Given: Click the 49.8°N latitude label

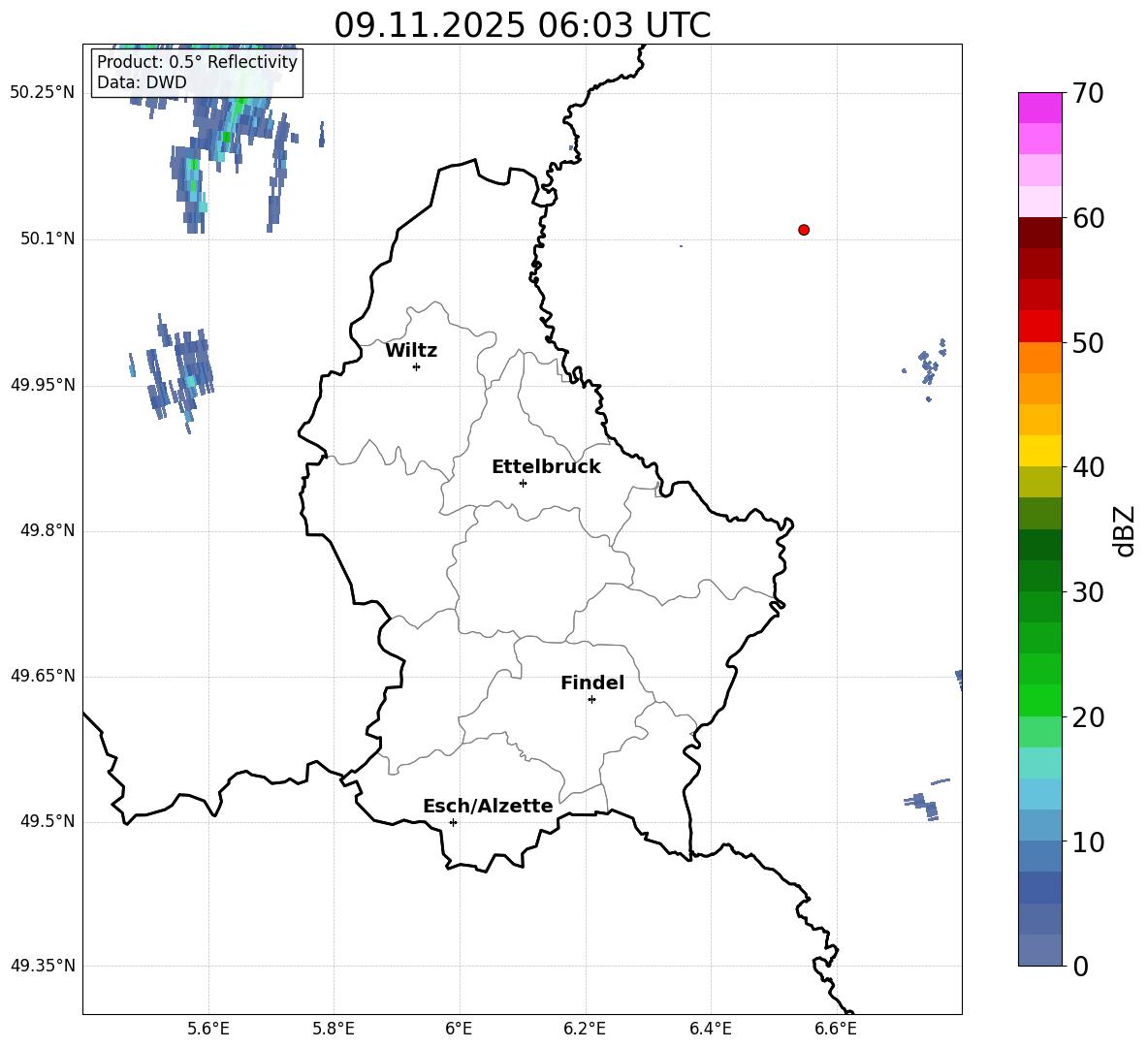Looking at the screenshot, I should (47, 530).
